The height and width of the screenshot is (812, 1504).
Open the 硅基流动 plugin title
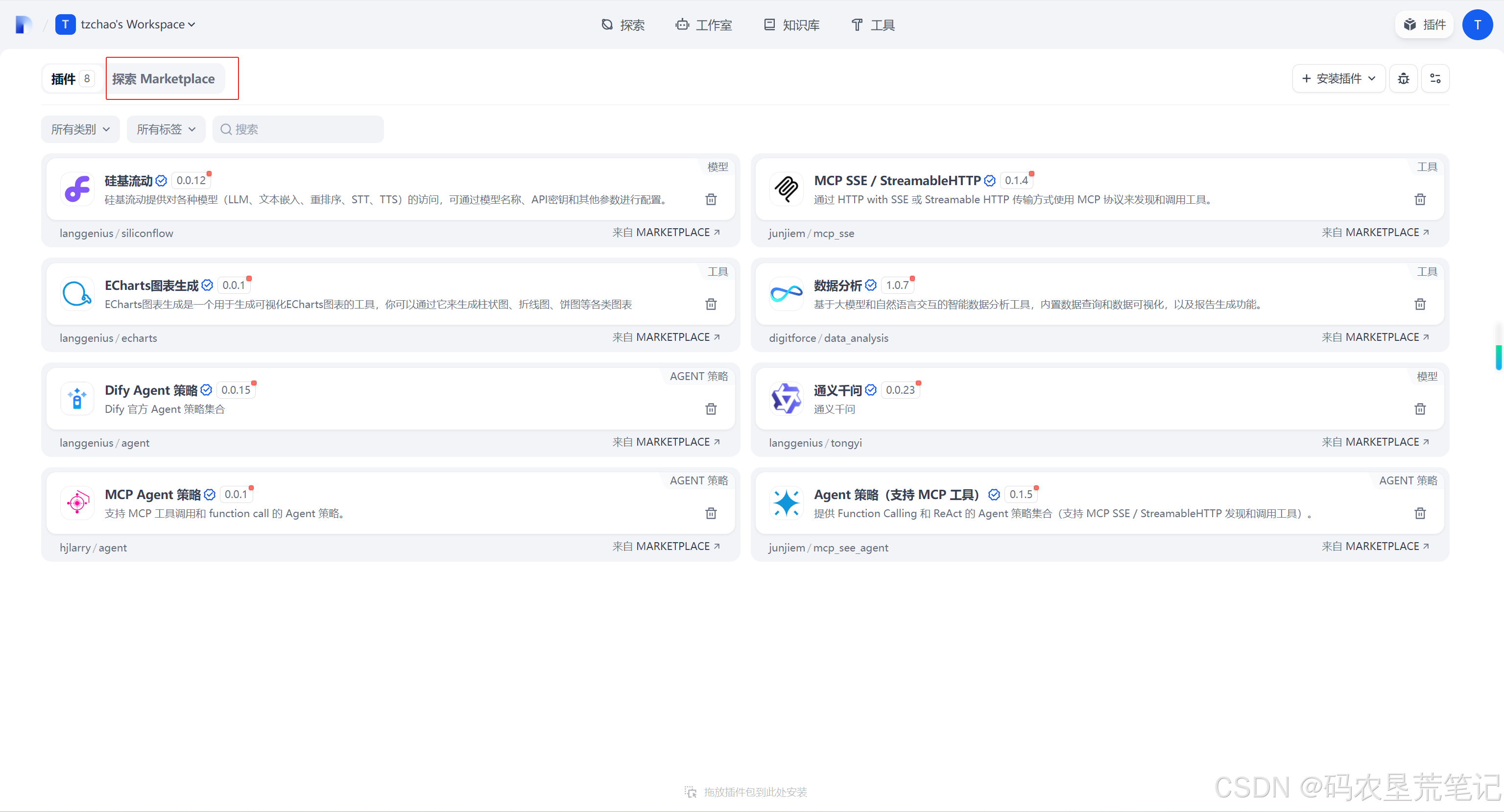click(128, 180)
